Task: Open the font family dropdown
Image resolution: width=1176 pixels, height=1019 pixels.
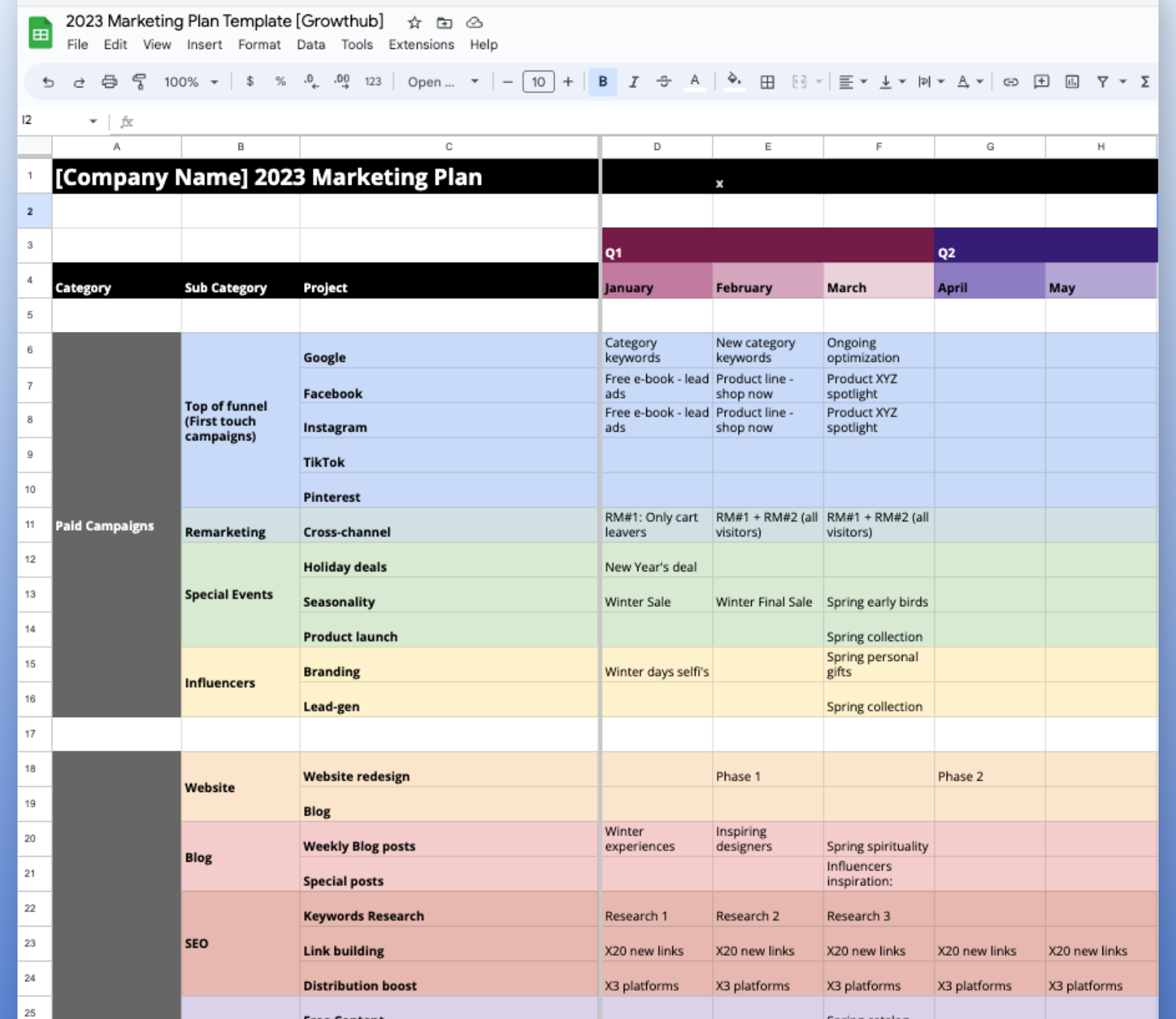Action: [x=442, y=82]
